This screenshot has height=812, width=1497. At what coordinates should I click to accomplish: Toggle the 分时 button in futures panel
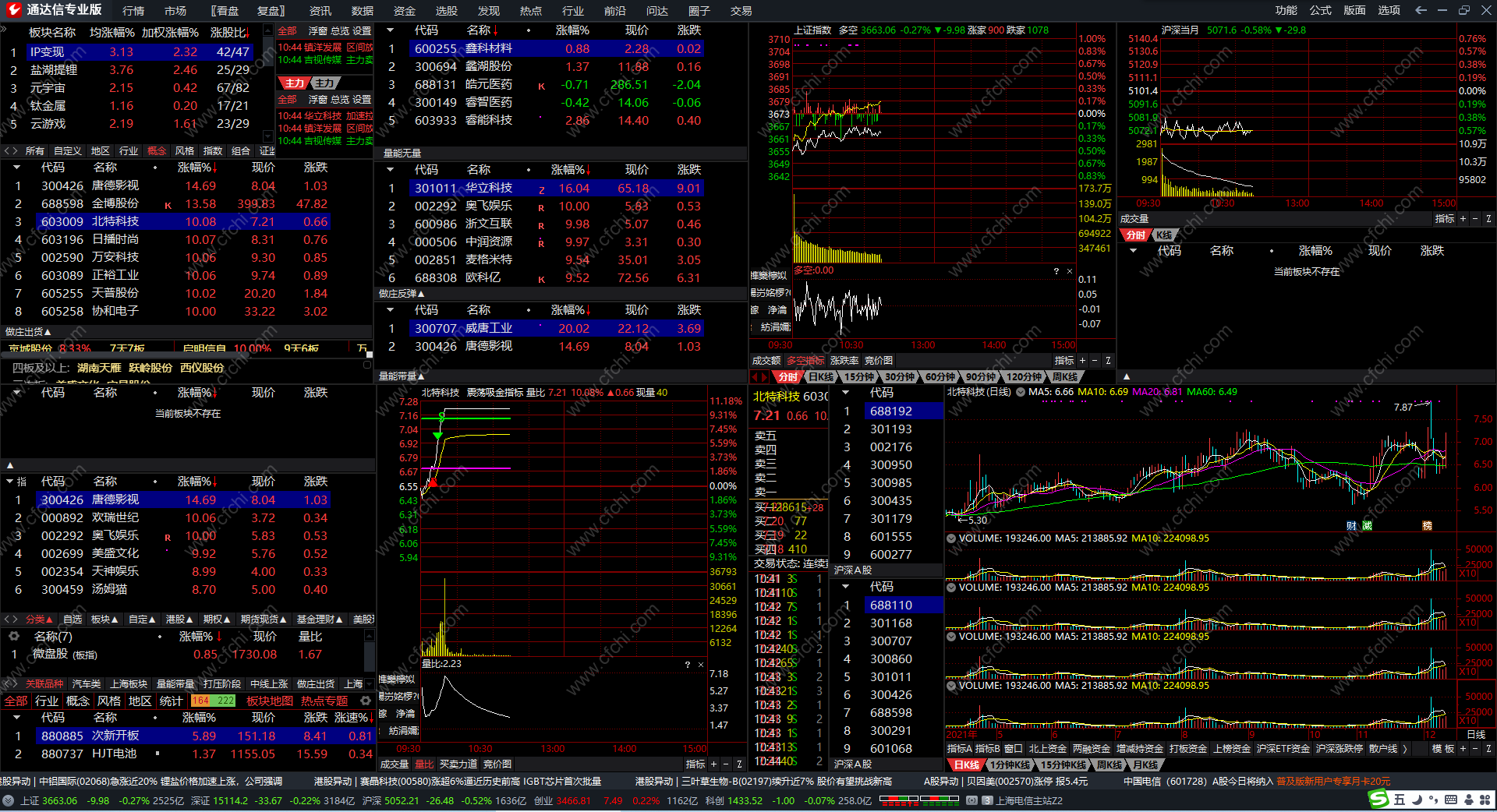[1136, 235]
